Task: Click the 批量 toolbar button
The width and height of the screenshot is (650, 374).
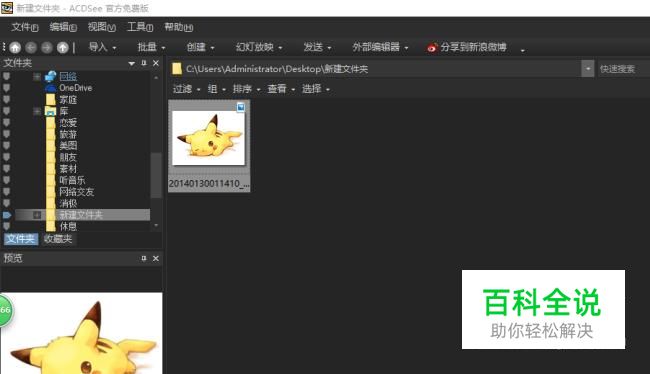Action: click(151, 47)
